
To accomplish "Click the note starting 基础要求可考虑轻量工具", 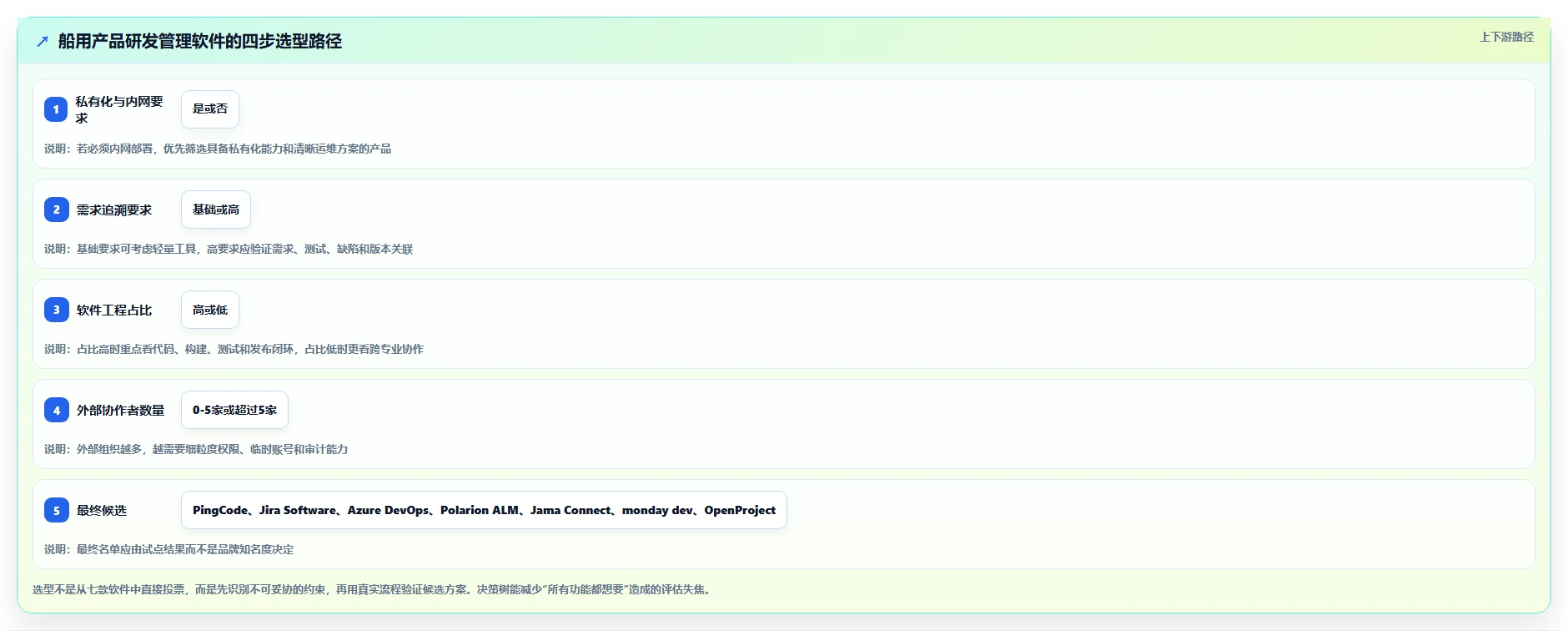I will coord(229,249).
